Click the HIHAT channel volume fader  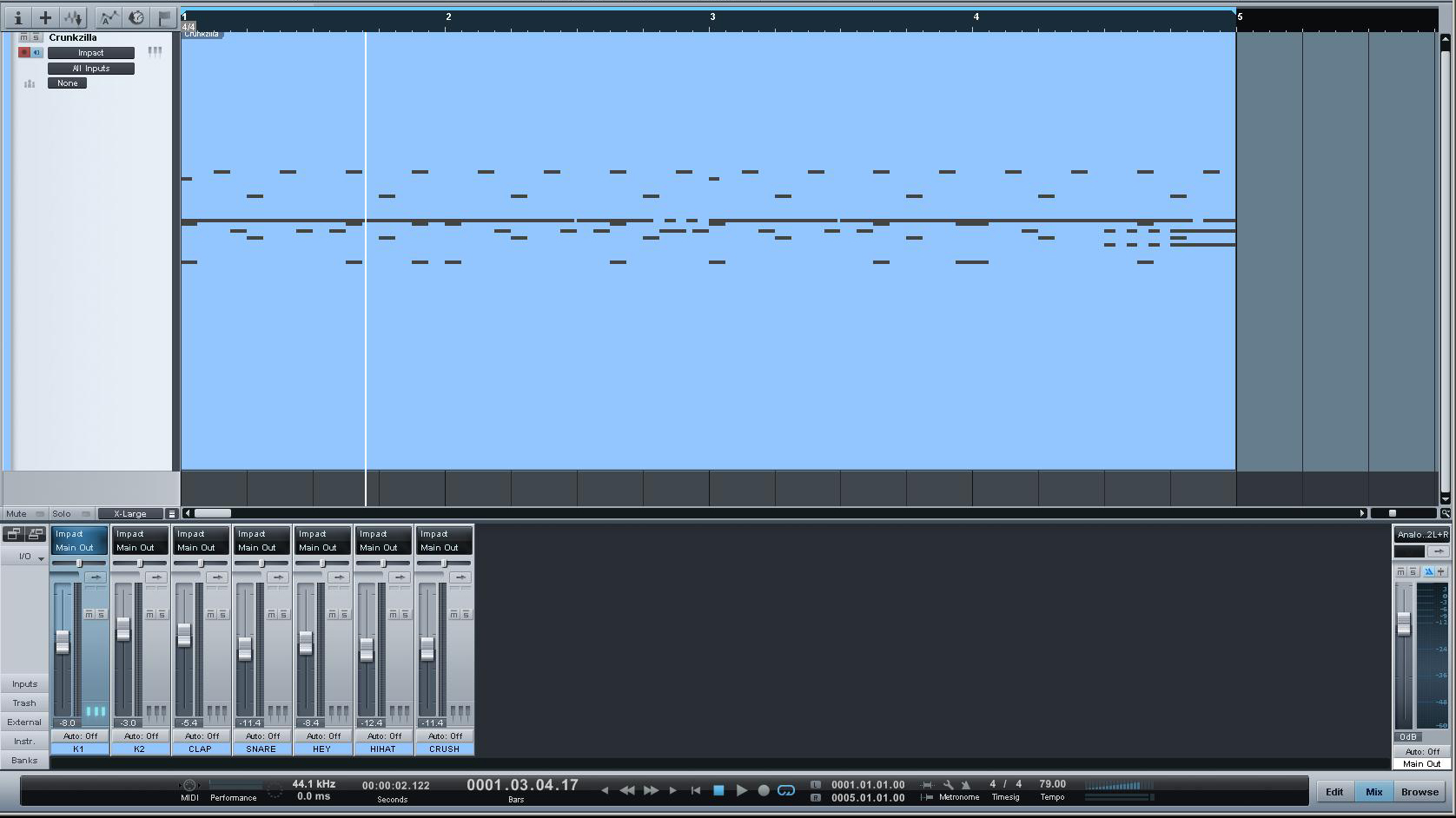tap(367, 649)
